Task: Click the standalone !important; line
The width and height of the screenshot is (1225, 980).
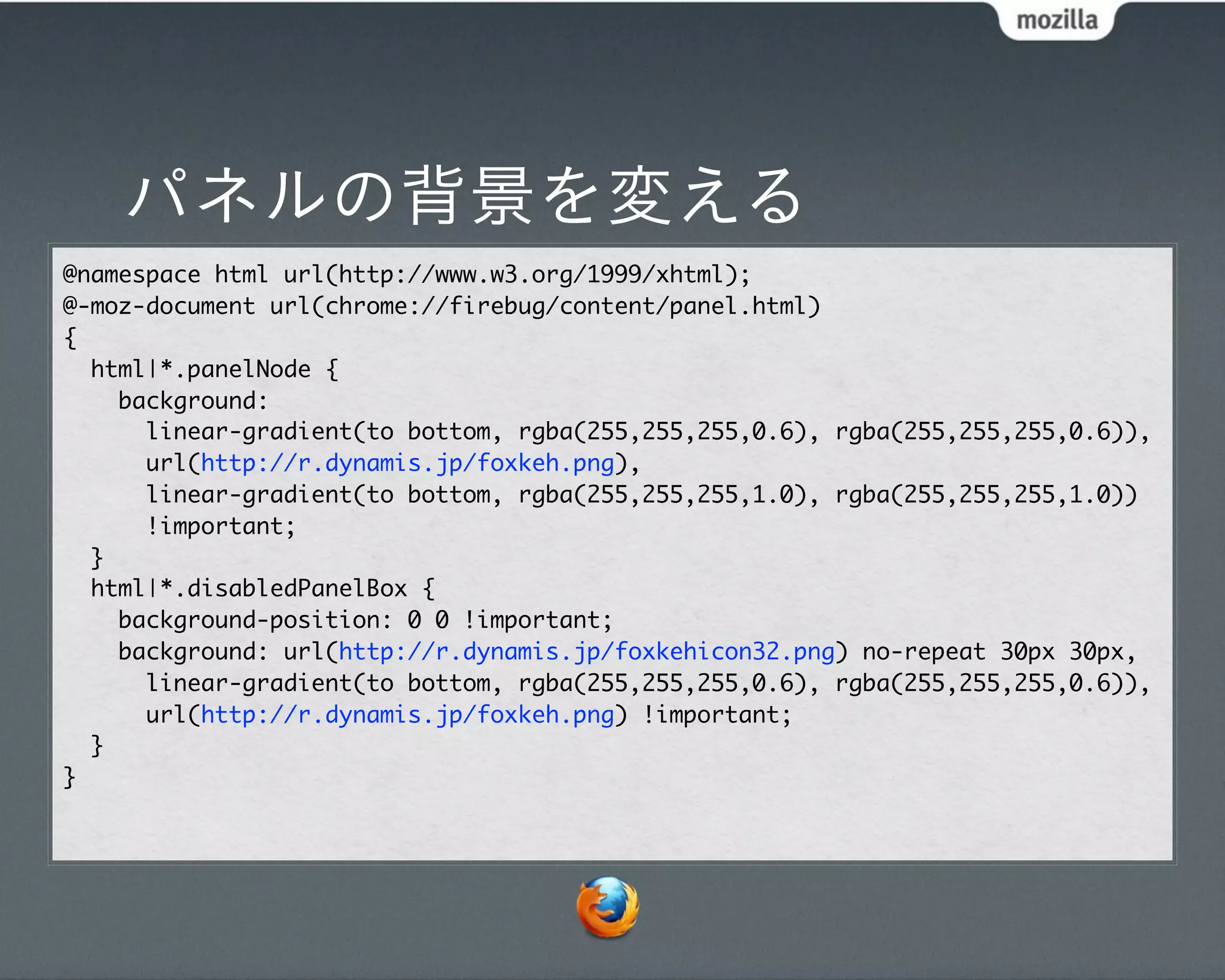Action: [x=221, y=526]
